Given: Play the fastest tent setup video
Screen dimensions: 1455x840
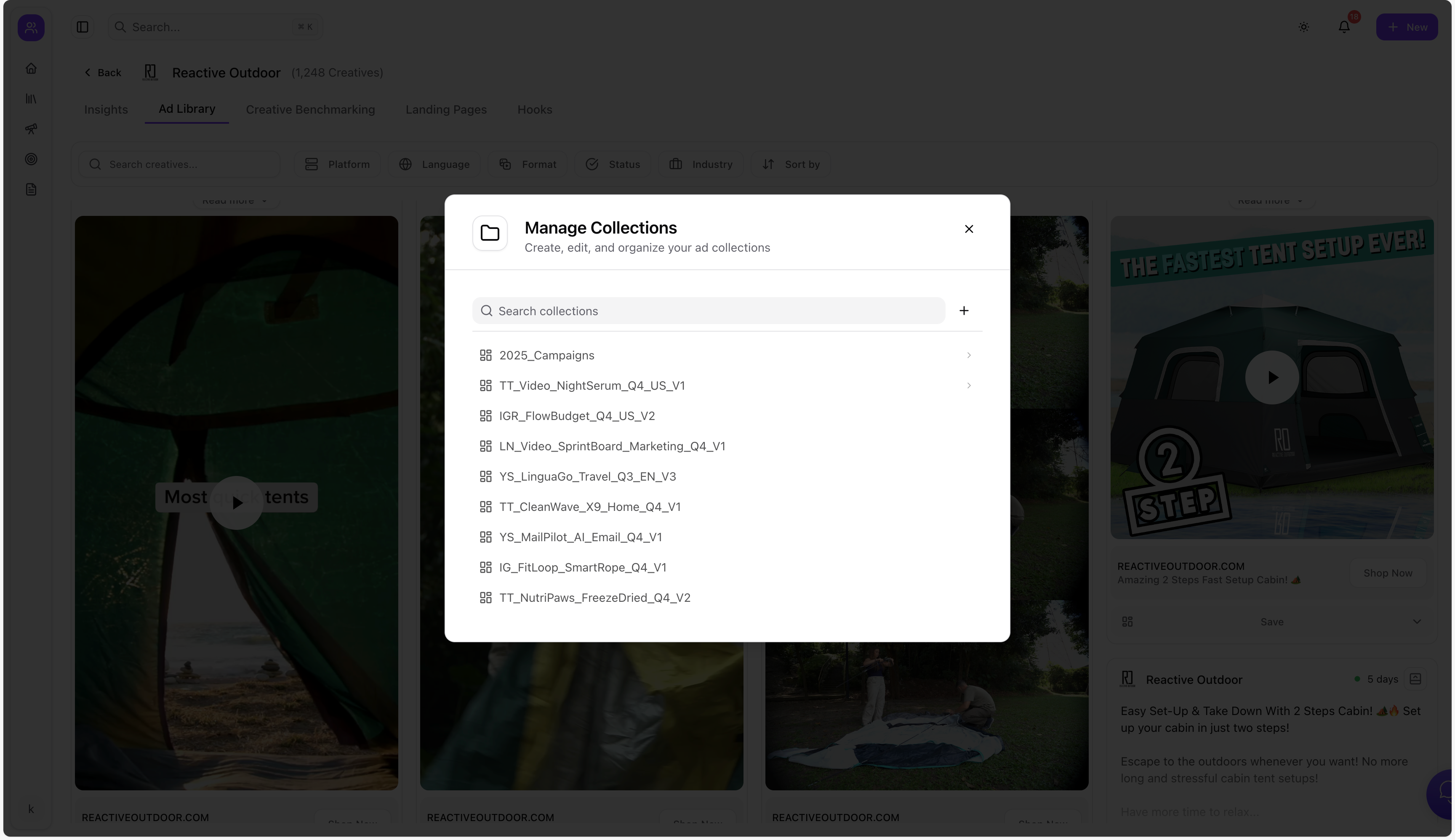Looking at the screenshot, I should pos(1271,377).
